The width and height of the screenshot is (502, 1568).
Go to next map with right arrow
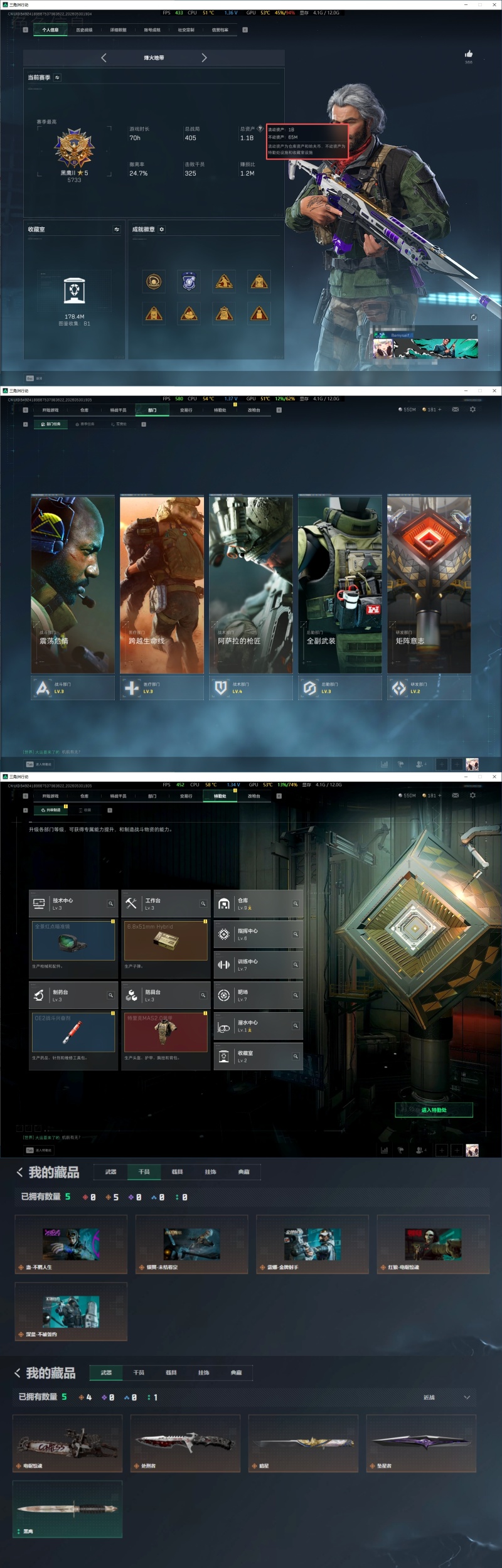[x=204, y=58]
